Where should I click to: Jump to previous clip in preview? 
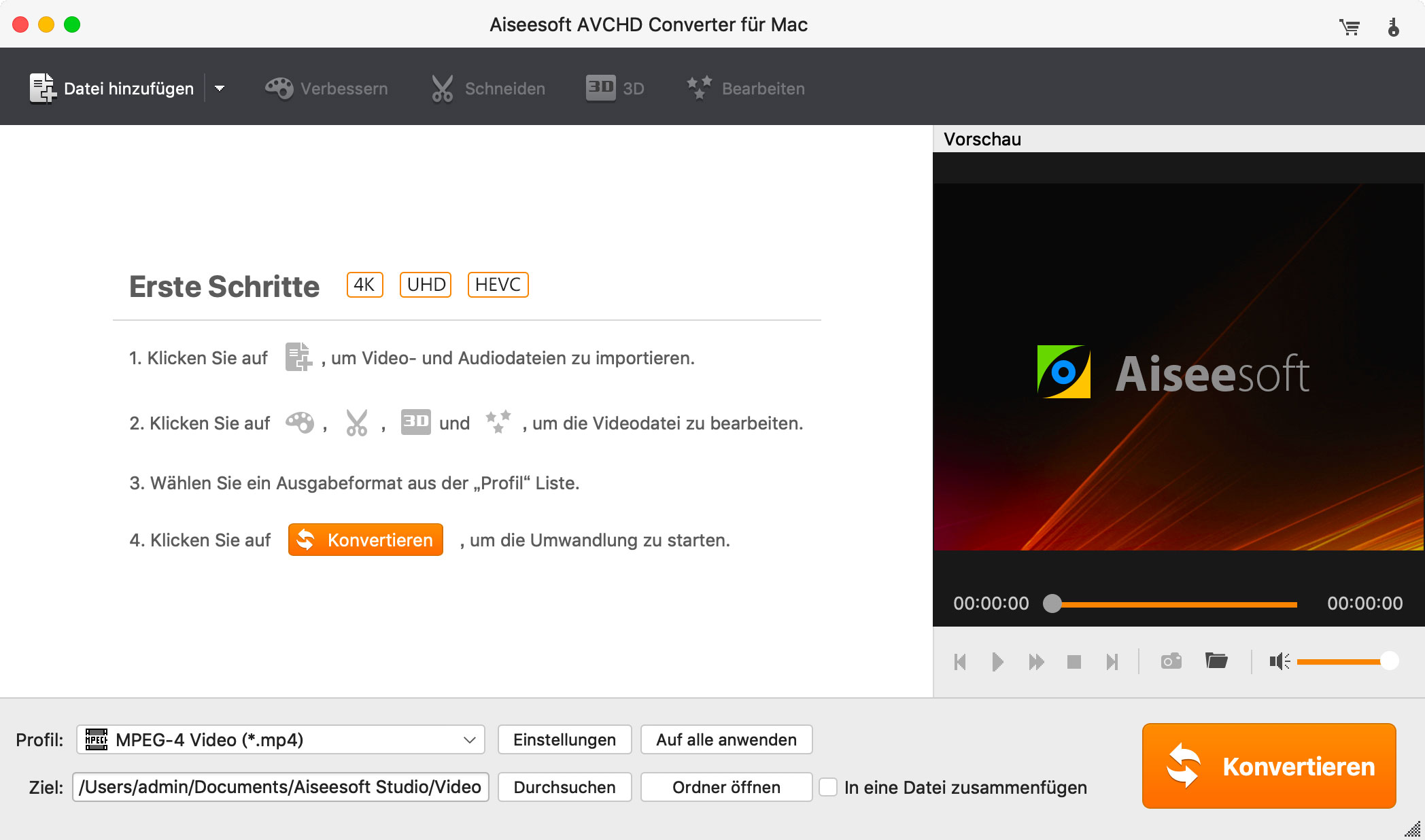pyautogui.click(x=960, y=662)
